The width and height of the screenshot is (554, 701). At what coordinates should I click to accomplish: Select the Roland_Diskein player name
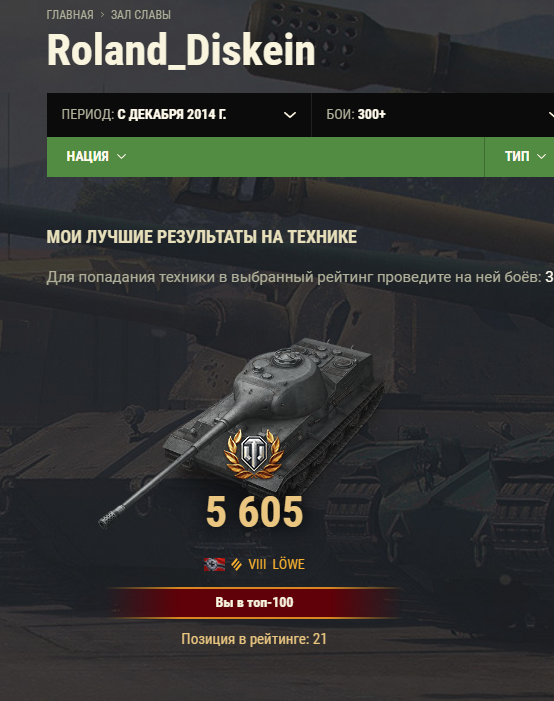pyautogui.click(x=181, y=50)
